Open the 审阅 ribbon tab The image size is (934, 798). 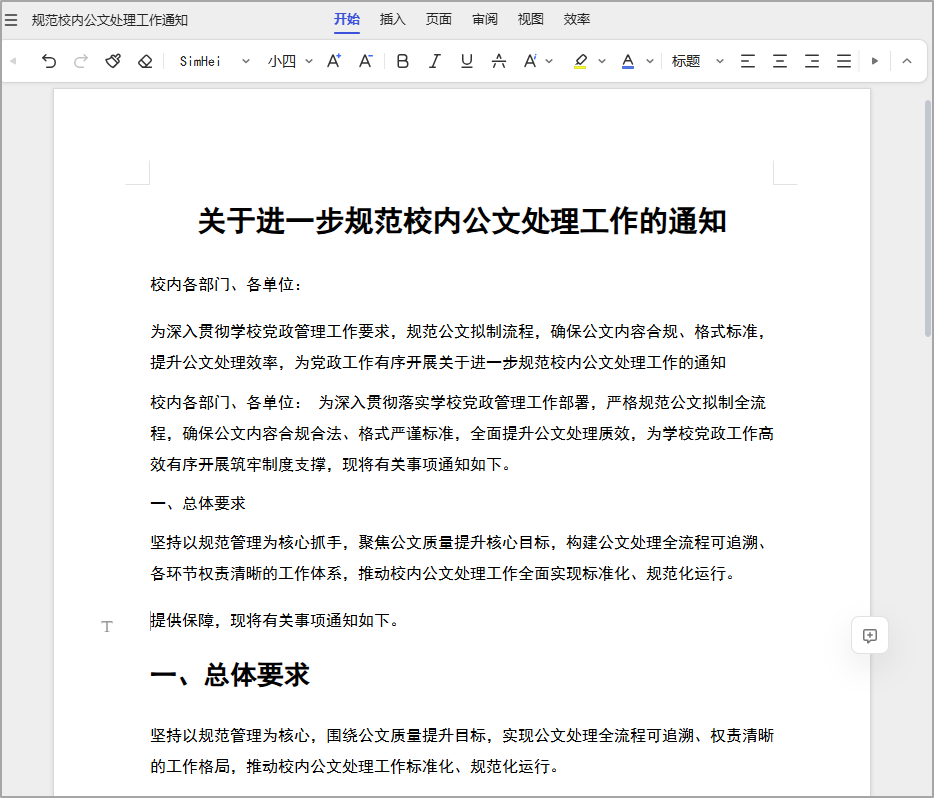485,19
